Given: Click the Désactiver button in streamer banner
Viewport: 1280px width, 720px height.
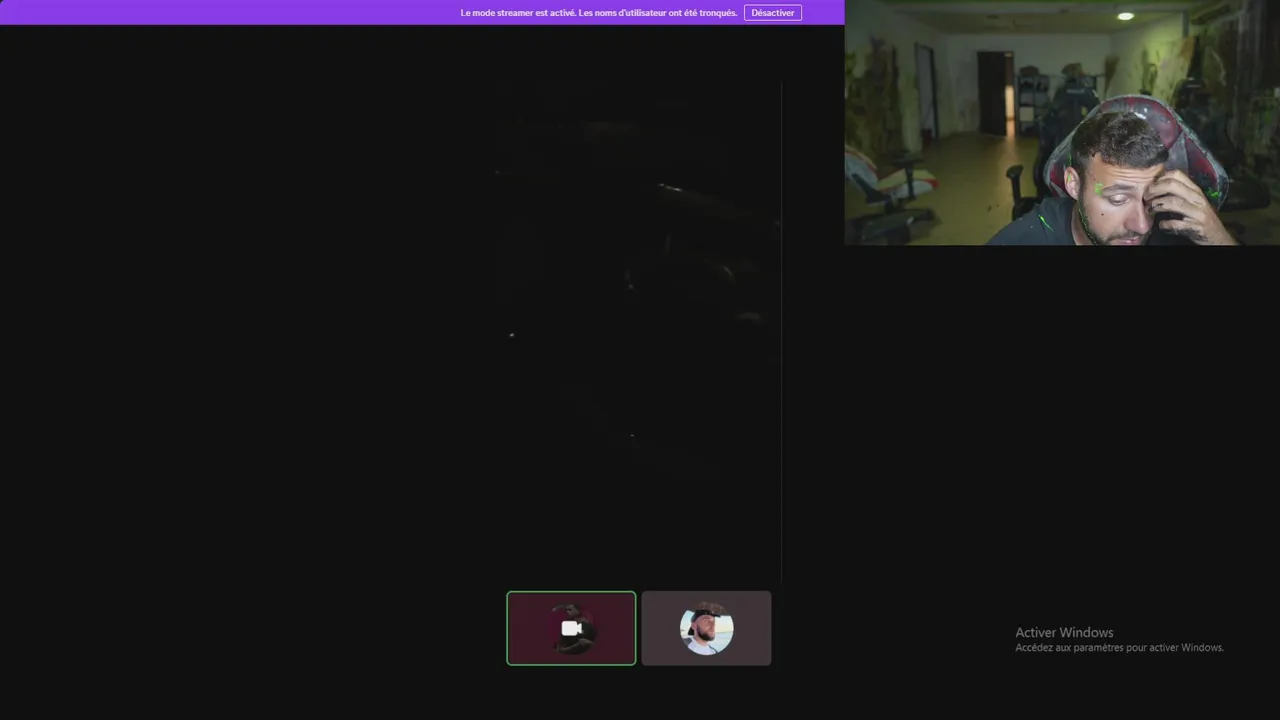Looking at the screenshot, I should [772, 13].
